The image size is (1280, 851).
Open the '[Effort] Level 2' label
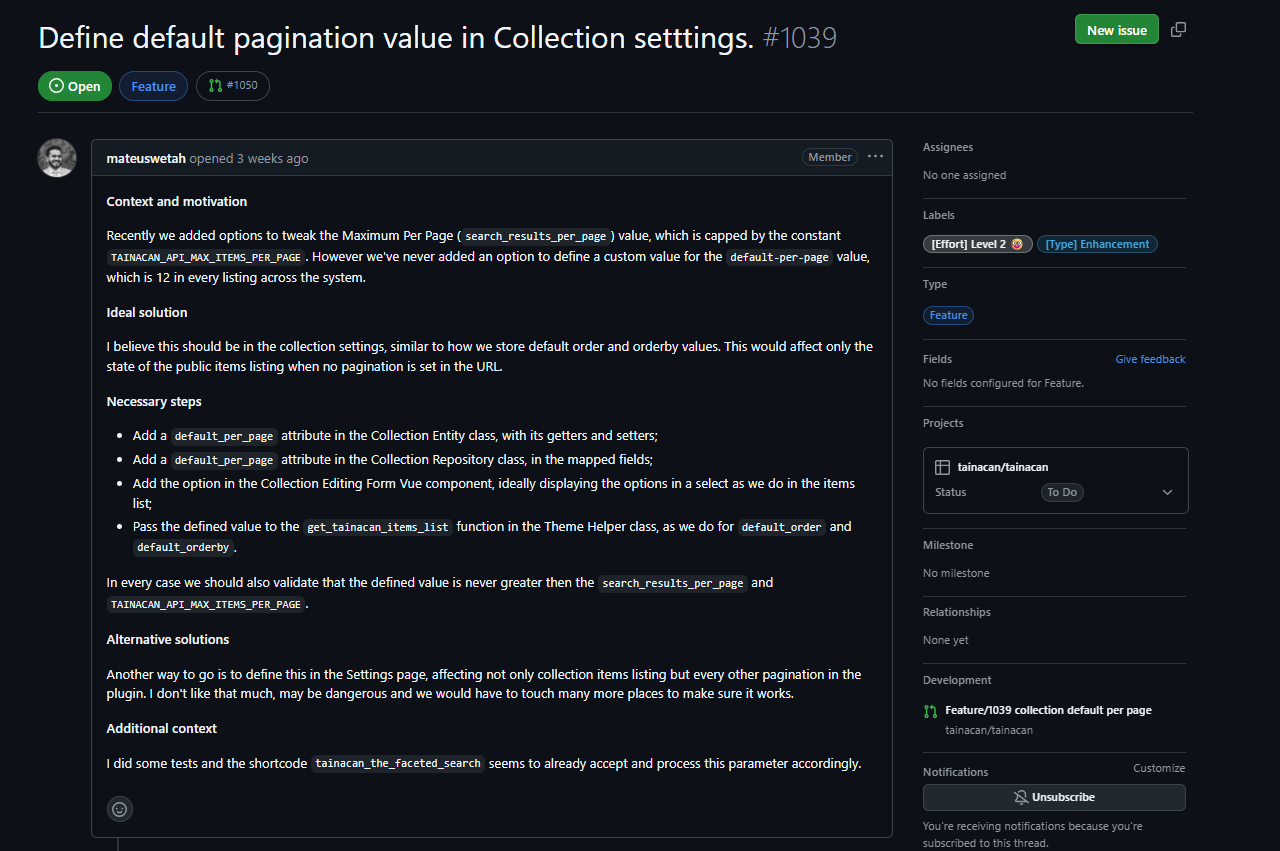tap(977, 244)
